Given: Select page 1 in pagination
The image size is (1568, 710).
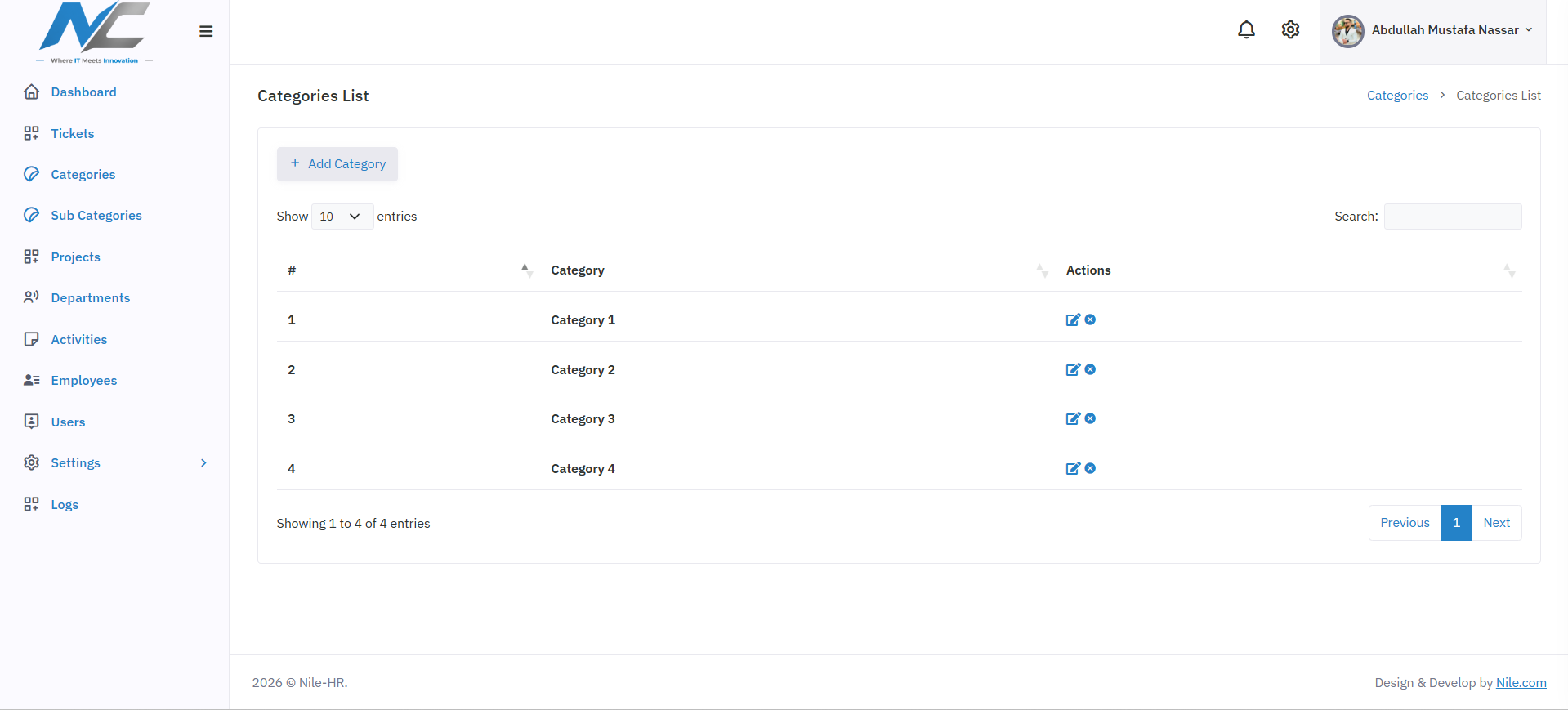Looking at the screenshot, I should (x=1456, y=523).
